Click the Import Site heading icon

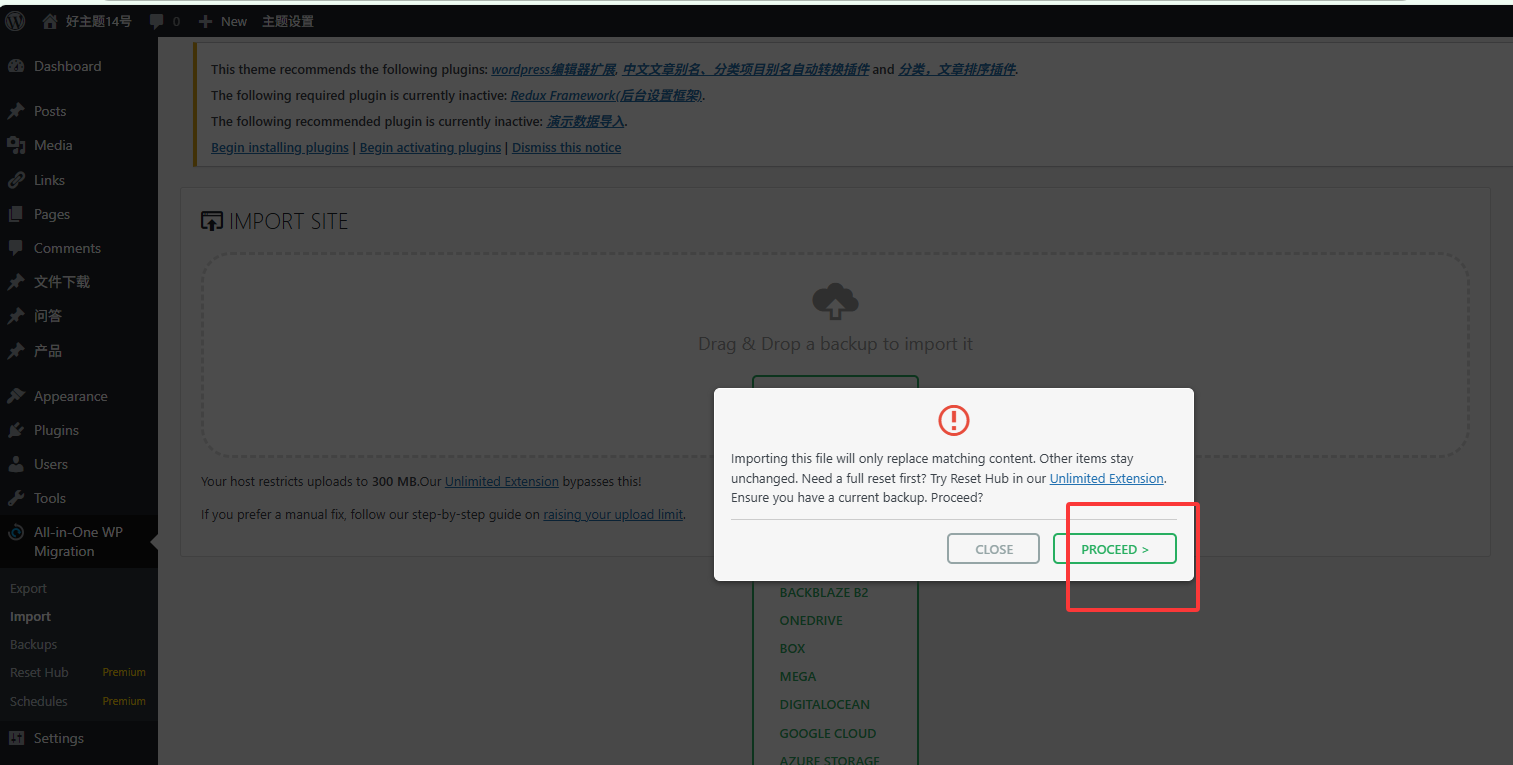coord(211,221)
